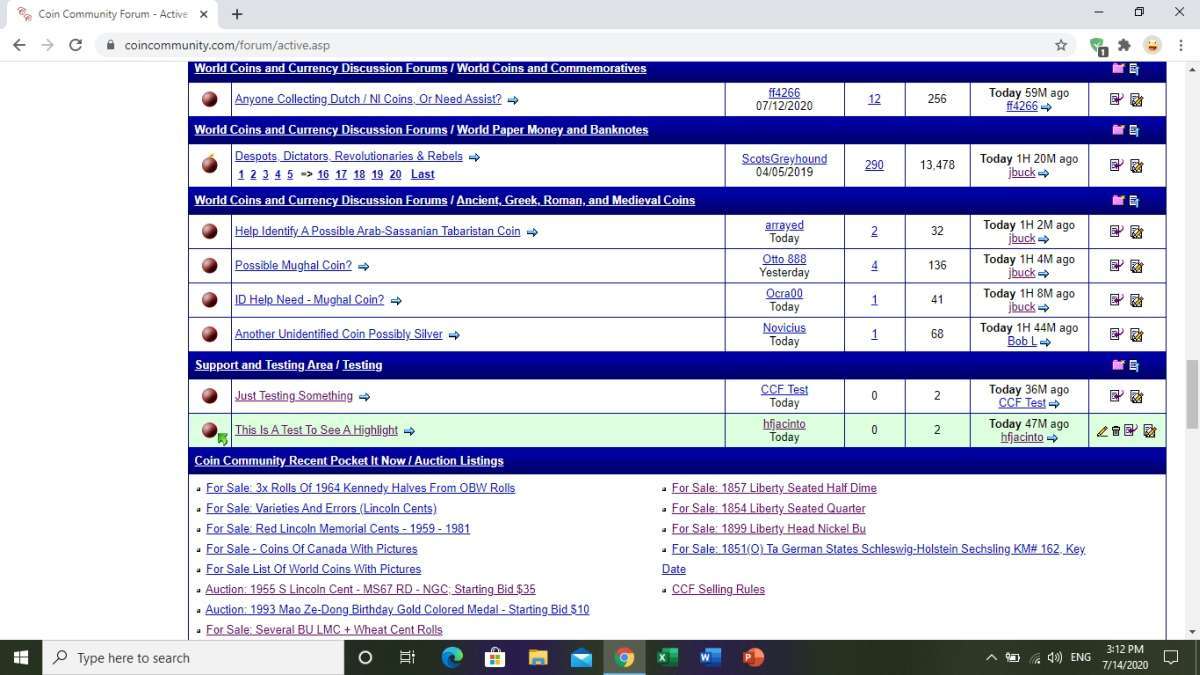Image resolution: width=1200 pixels, height=675 pixels.
Task: Open the 'World Paper Money and Banknotes' forum link
Action: coord(553,130)
